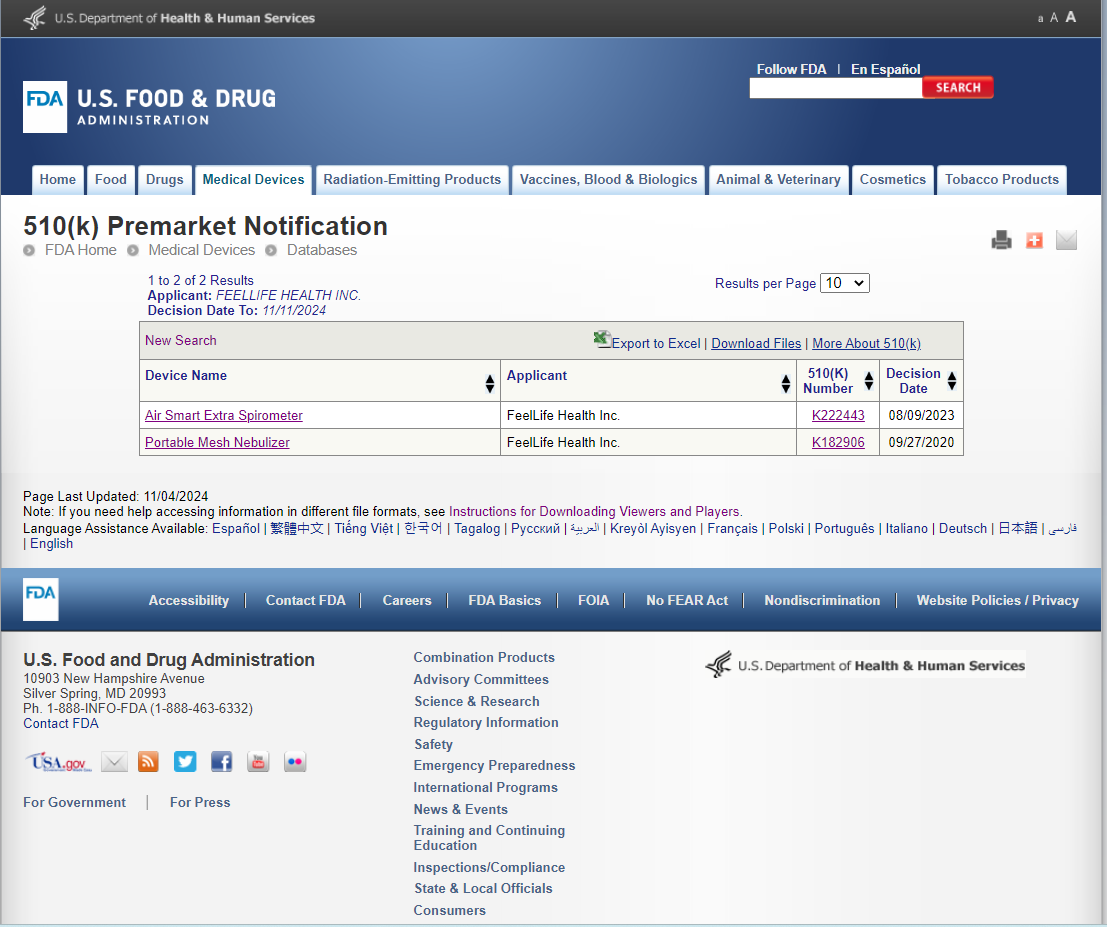Screen dimensions: 1107x927
Task: Click the Export to Excel link
Action: [655, 343]
